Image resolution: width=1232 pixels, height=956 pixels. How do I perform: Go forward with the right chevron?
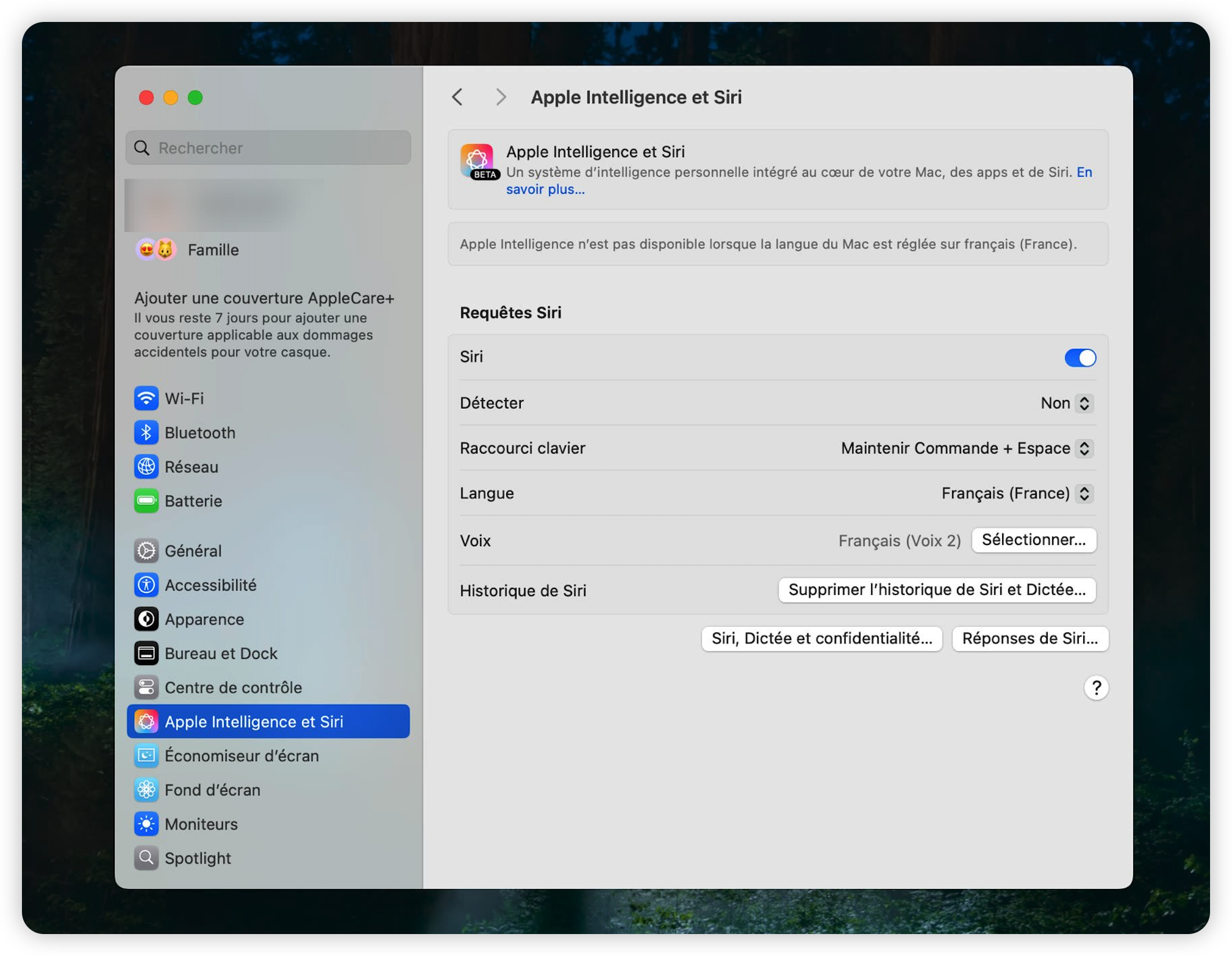pyautogui.click(x=501, y=97)
